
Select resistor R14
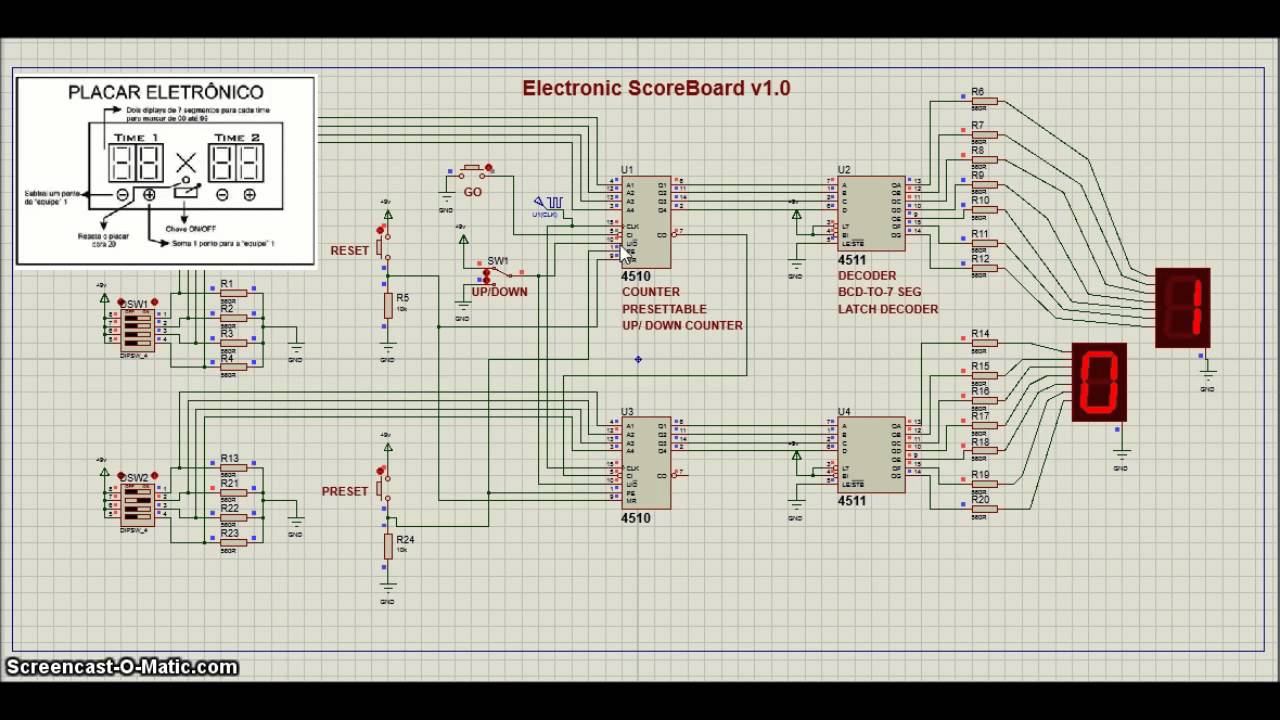click(984, 343)
